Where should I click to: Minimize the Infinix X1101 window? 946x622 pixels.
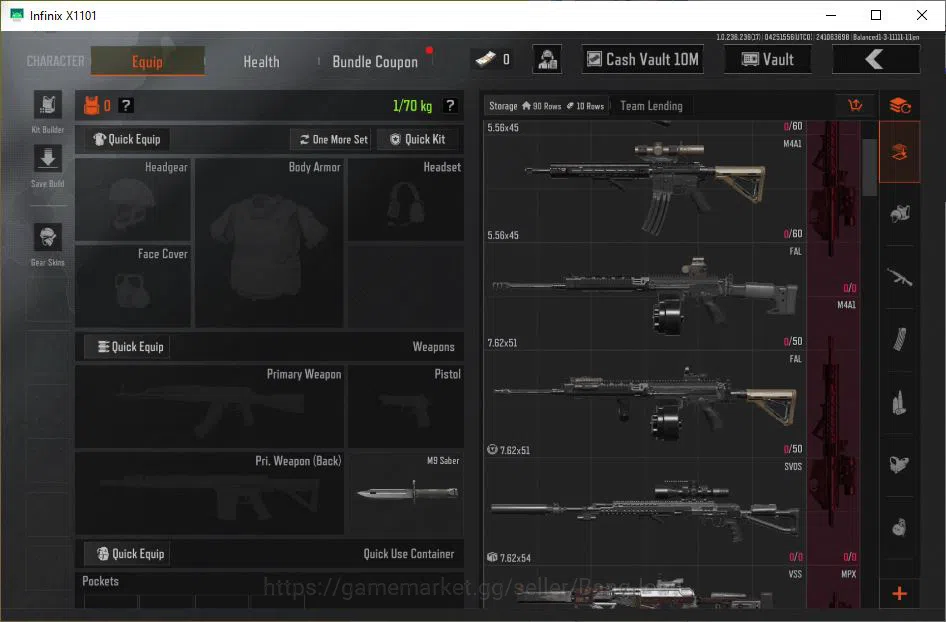pos(831,15)
